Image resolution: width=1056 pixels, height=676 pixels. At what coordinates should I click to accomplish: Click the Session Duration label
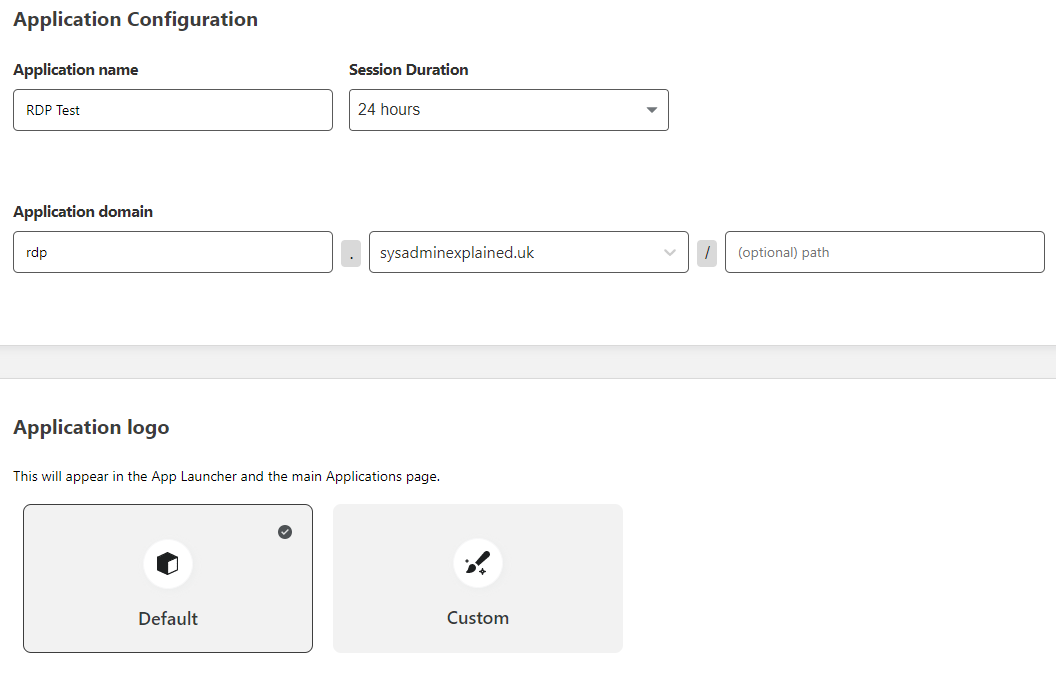pyautogui.click(x=408, y=70)
